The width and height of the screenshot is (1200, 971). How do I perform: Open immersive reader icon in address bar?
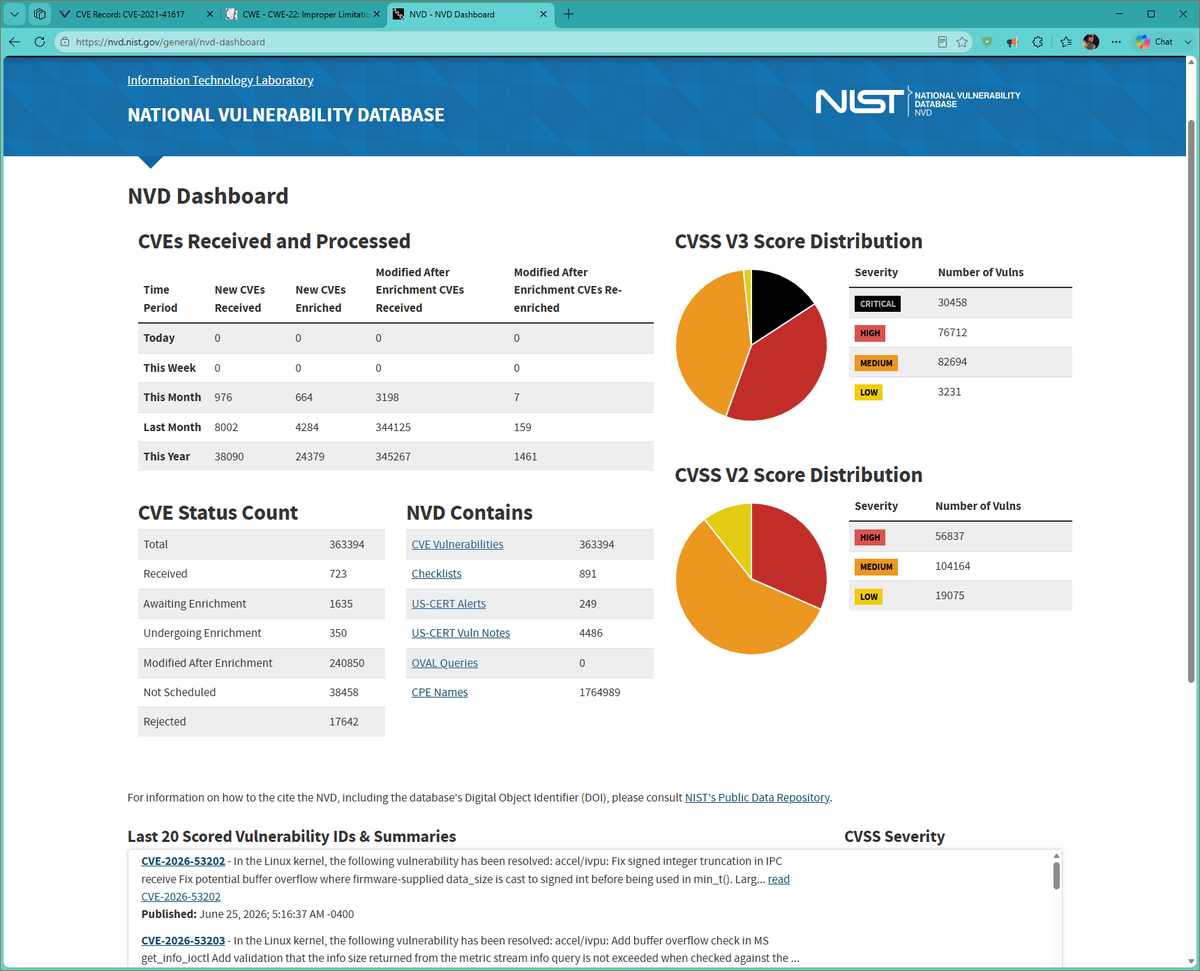coord(942,42)
